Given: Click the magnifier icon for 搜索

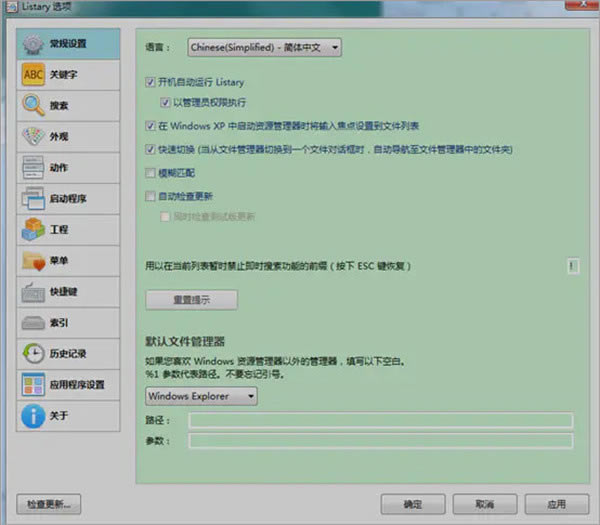Looking at the screenshot, I should point(33,105).
